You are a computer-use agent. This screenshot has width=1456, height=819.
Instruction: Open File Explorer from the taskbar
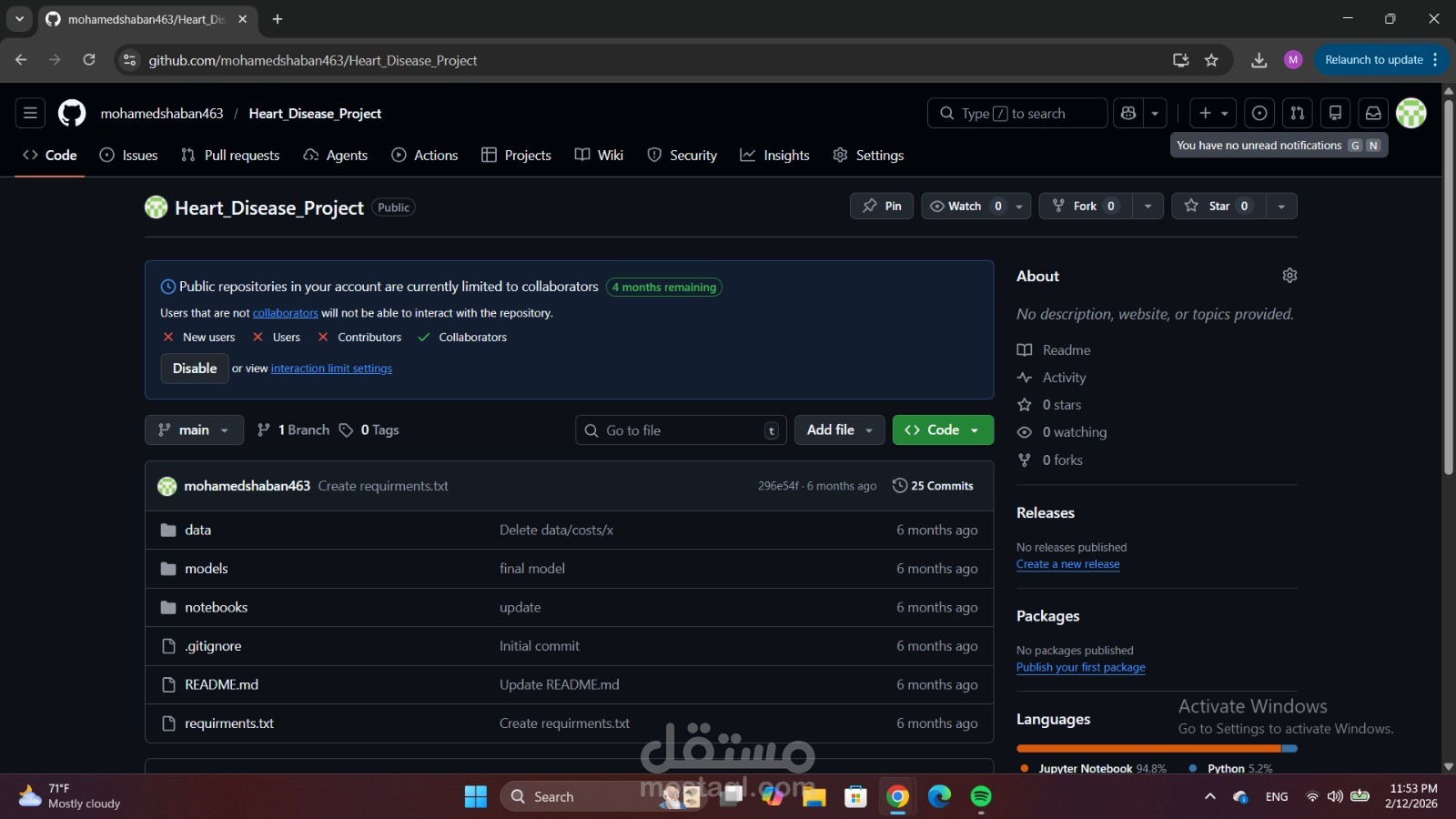coord(814,797)
